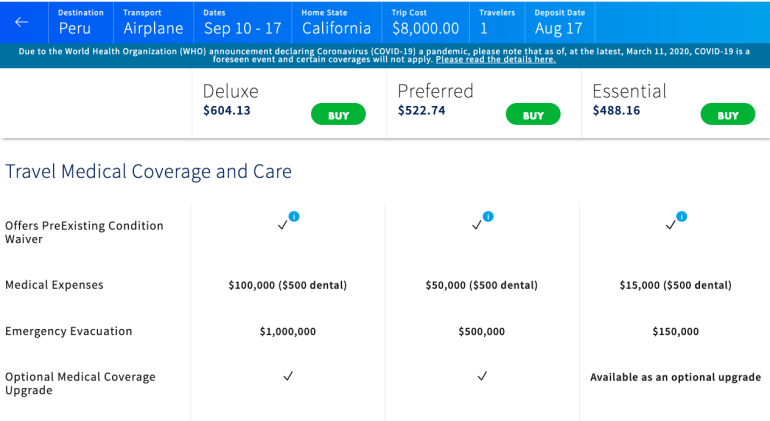Click Essential 'Available as an optional upgrade' text
This screenshot has width=770, height=421.
(675, 377)
